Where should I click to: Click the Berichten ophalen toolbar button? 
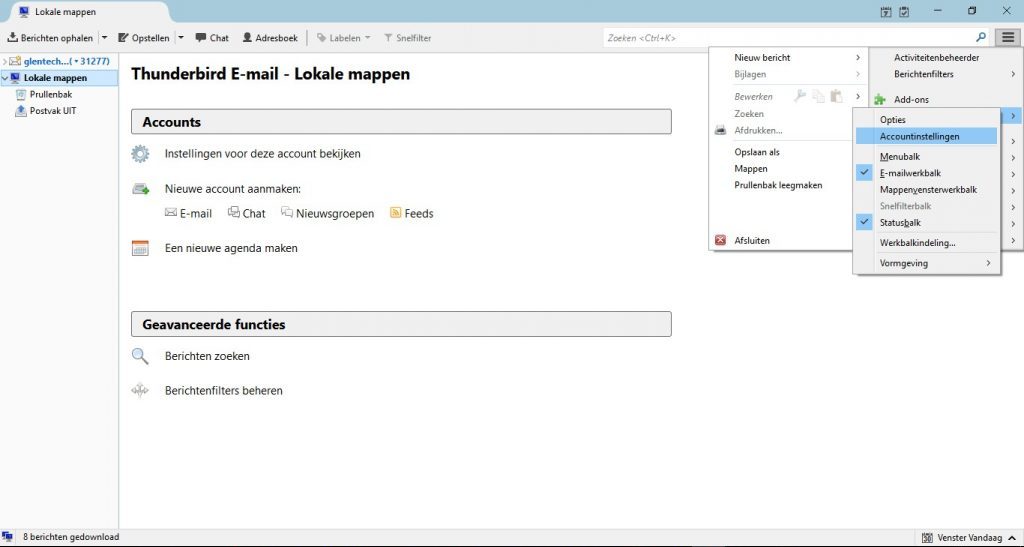coord(50,38)
